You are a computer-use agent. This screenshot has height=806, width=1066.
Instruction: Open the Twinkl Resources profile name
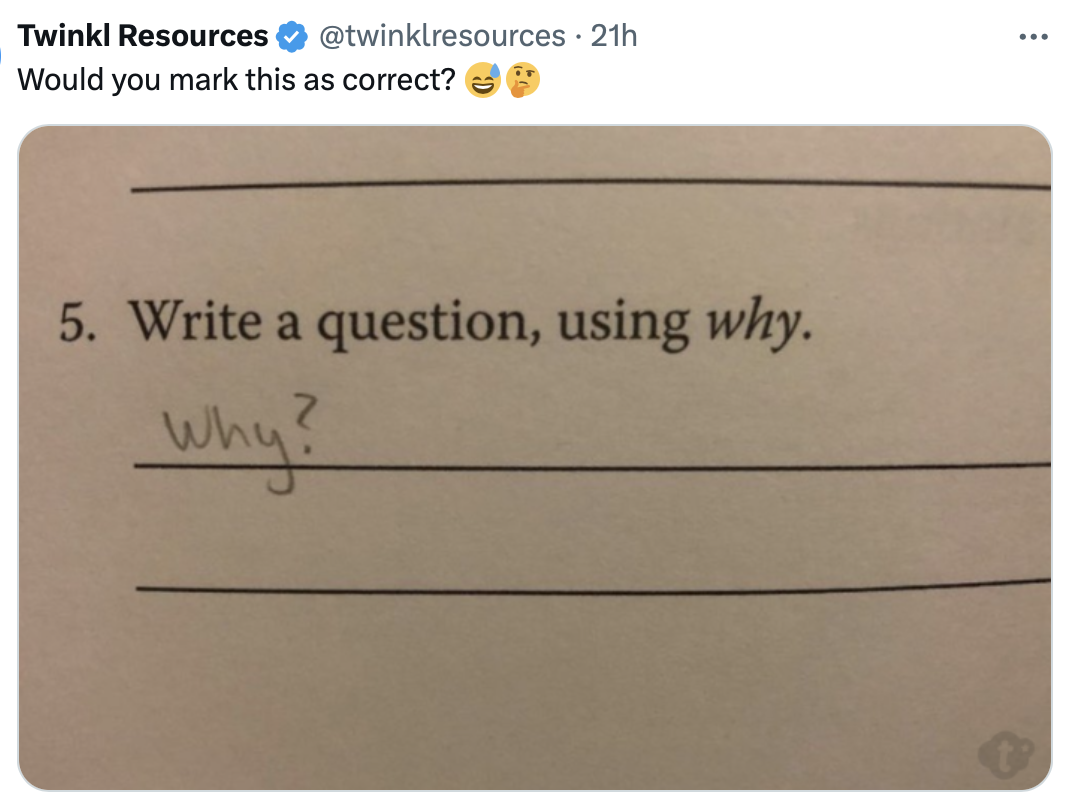[x=143, y=37]
